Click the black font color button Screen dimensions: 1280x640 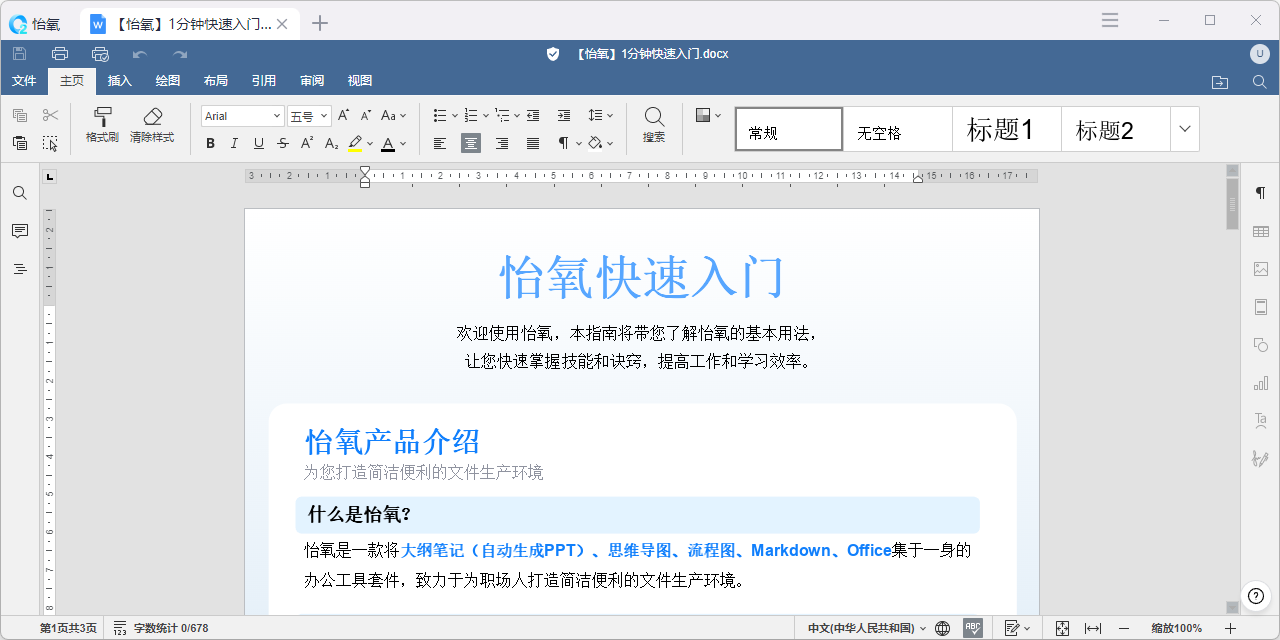pos(388,143)
